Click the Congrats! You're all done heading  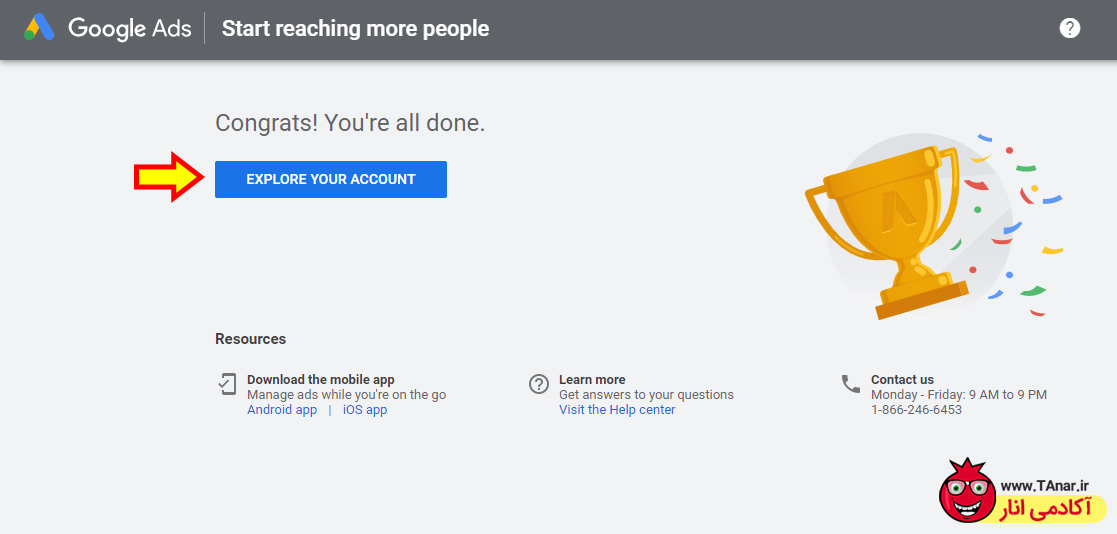pos(350,123)
